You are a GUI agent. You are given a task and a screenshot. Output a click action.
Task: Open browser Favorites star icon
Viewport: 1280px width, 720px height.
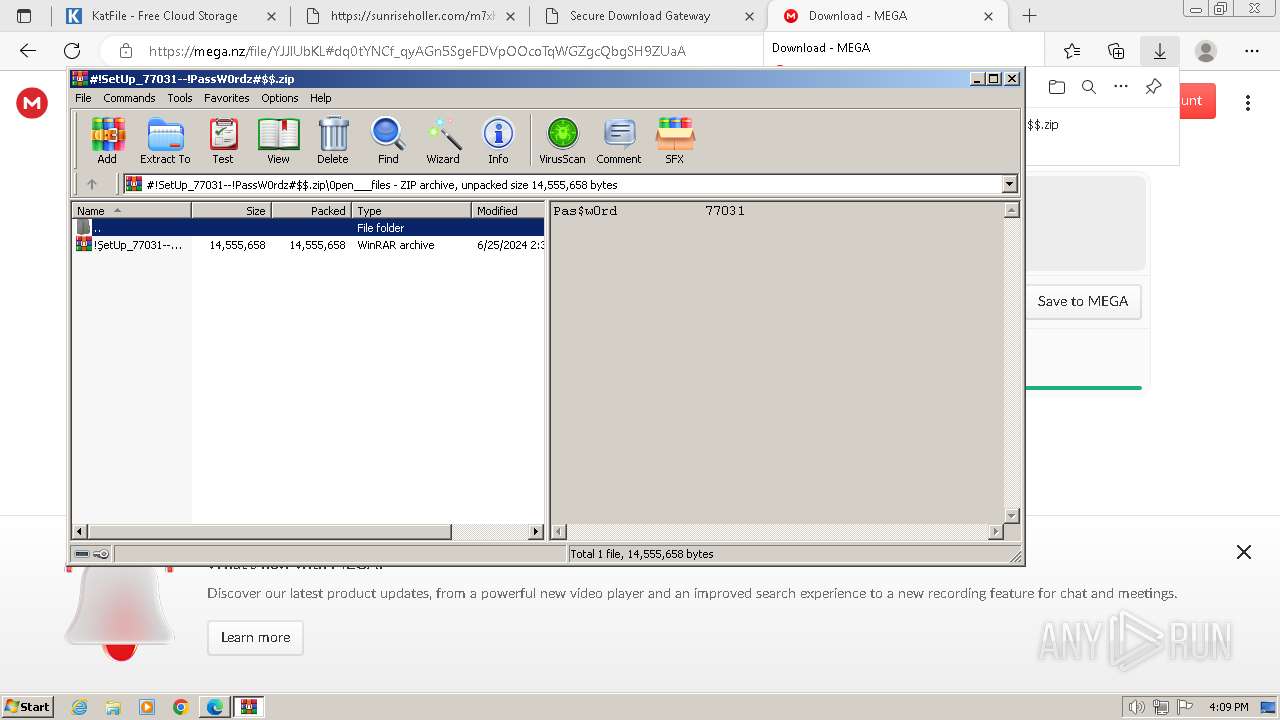pyautogui.click(x=1072, y=51)
